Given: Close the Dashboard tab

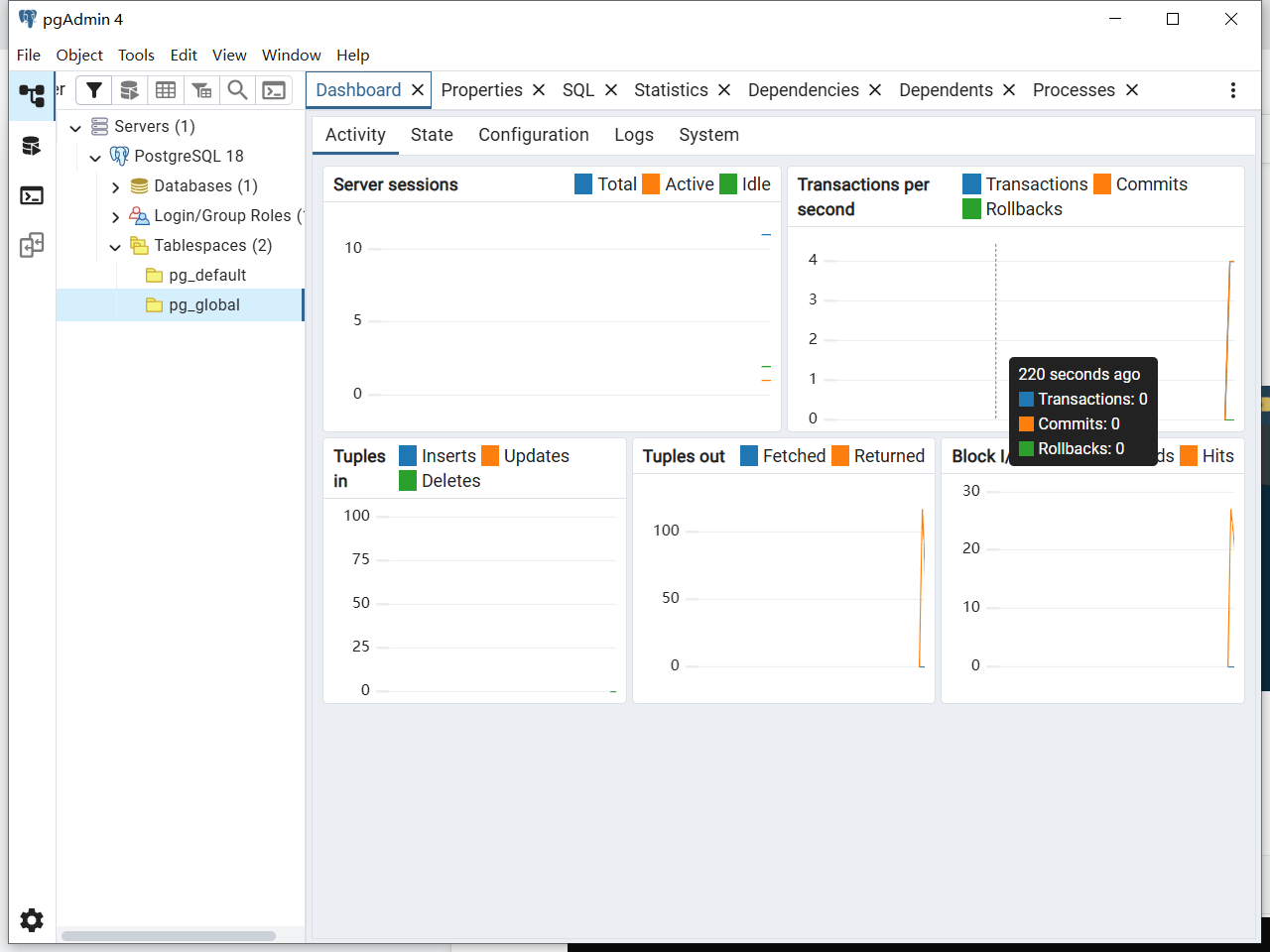Looking at the screenshot, I should (418, 90).
